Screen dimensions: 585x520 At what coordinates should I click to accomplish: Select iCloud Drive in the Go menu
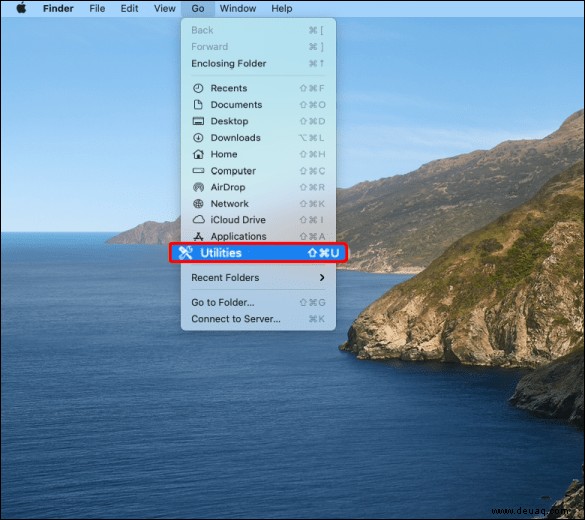[x=258, y=220]
